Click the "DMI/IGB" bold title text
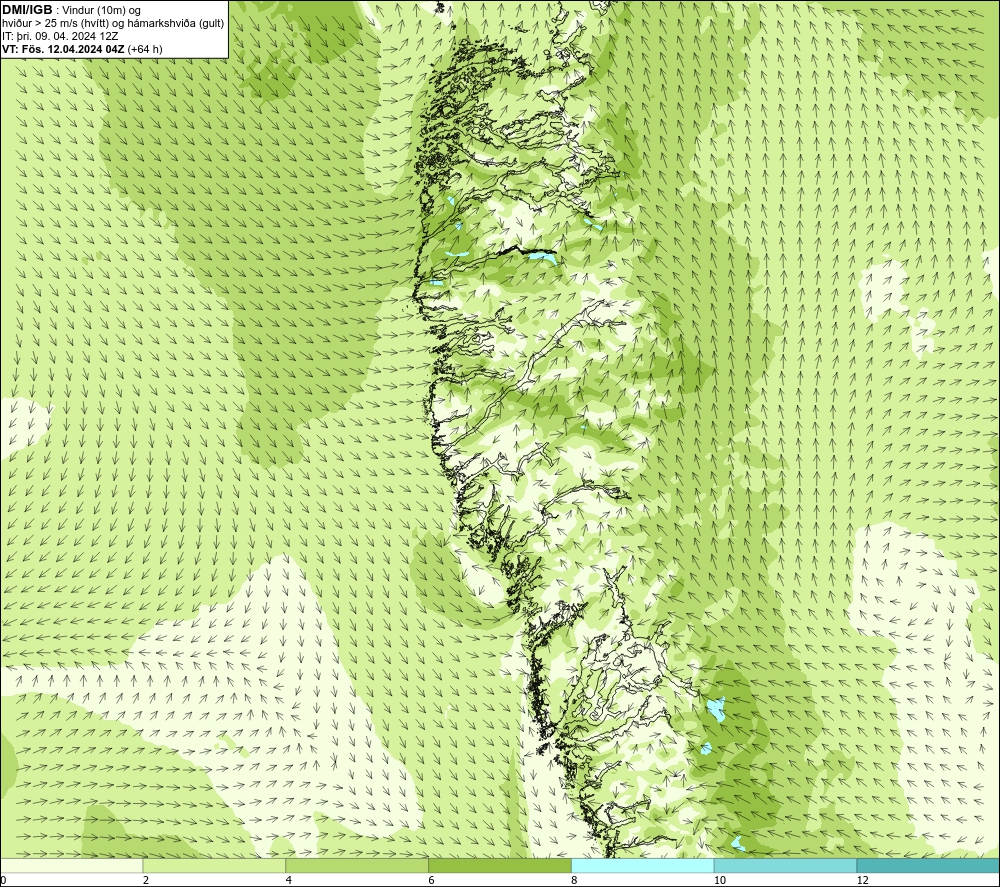Screen dimensions: 1000x887 click(27, 10)
